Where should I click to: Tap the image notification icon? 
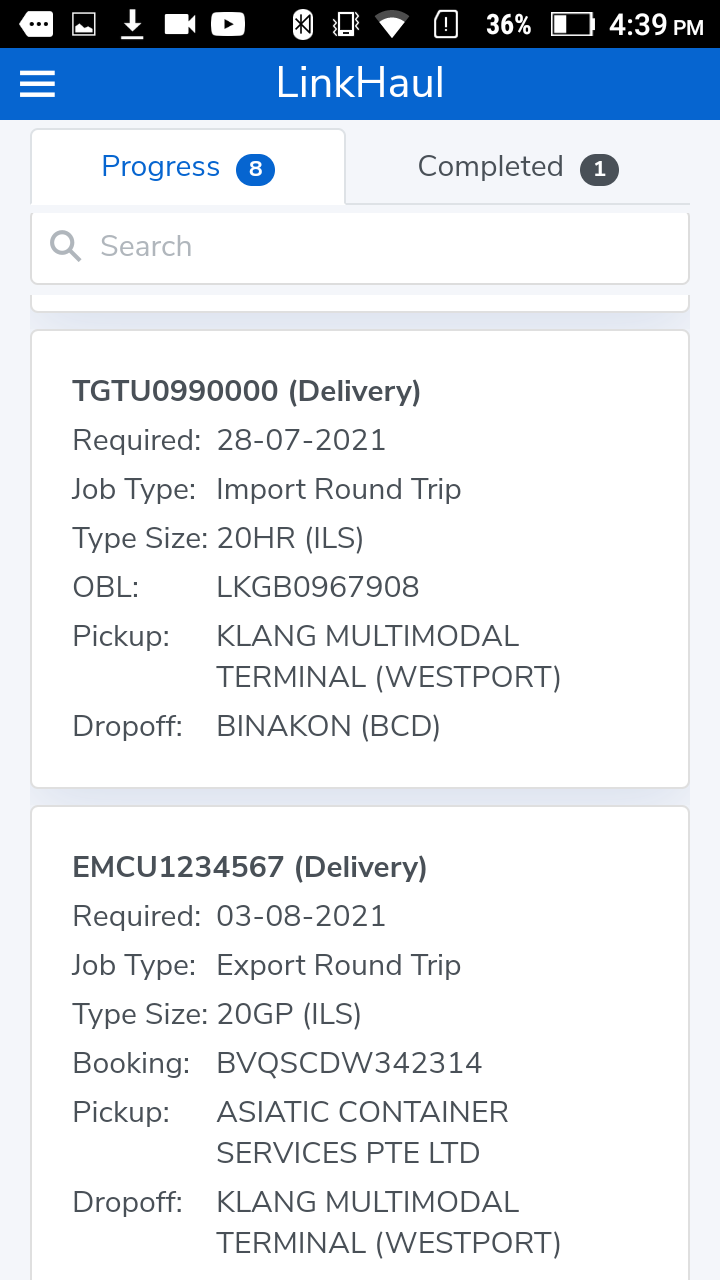pos(85,24)
